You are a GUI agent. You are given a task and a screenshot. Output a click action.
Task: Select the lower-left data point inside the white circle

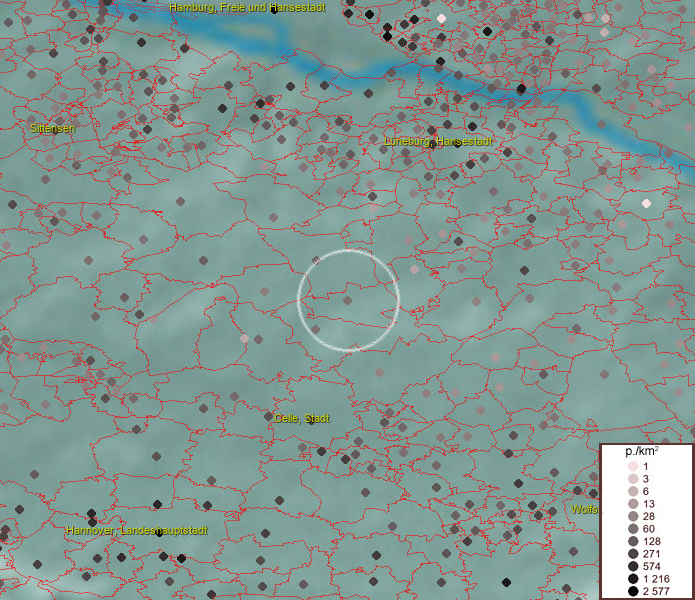click(315, 329)
